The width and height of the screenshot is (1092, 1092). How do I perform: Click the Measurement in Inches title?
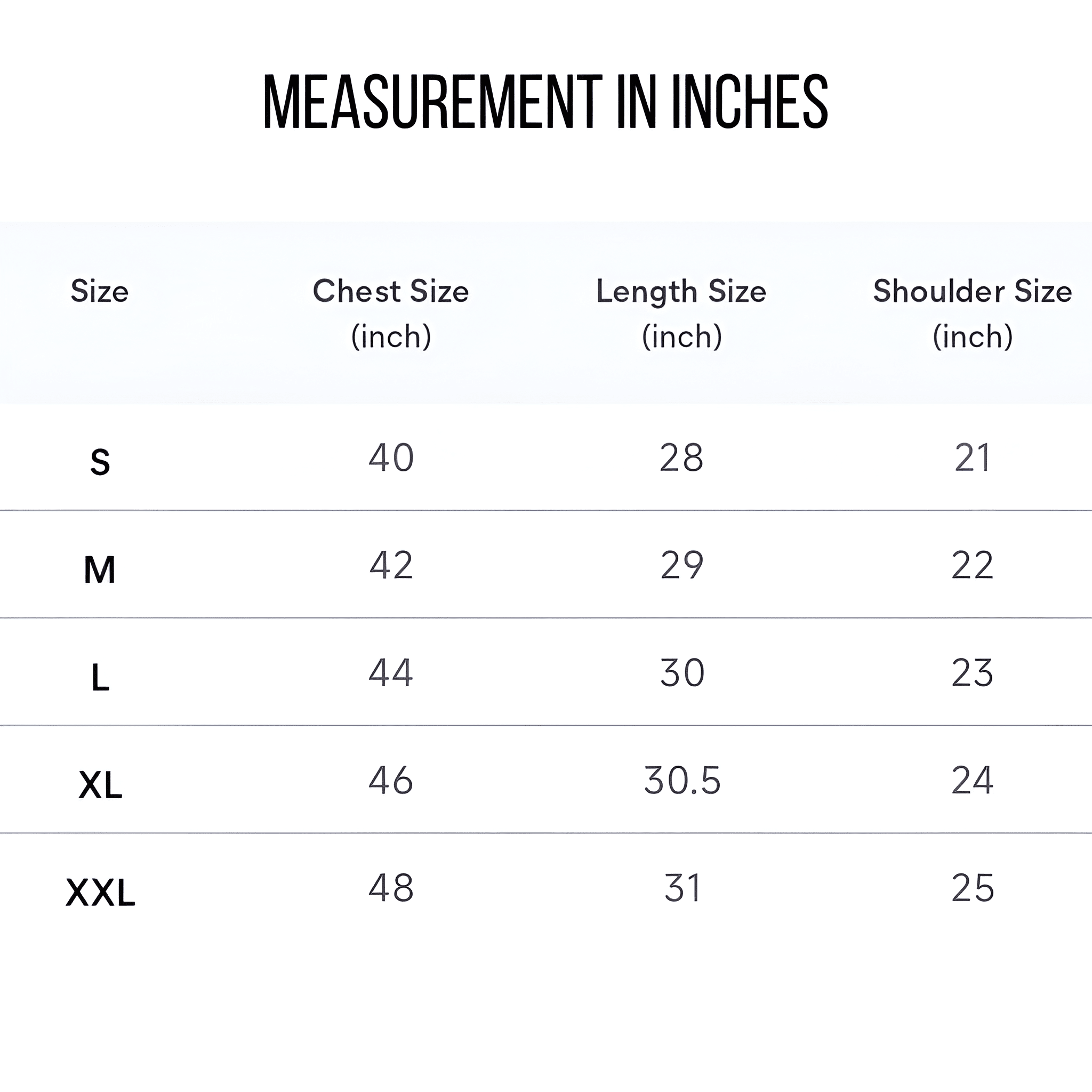coord(545,102)
